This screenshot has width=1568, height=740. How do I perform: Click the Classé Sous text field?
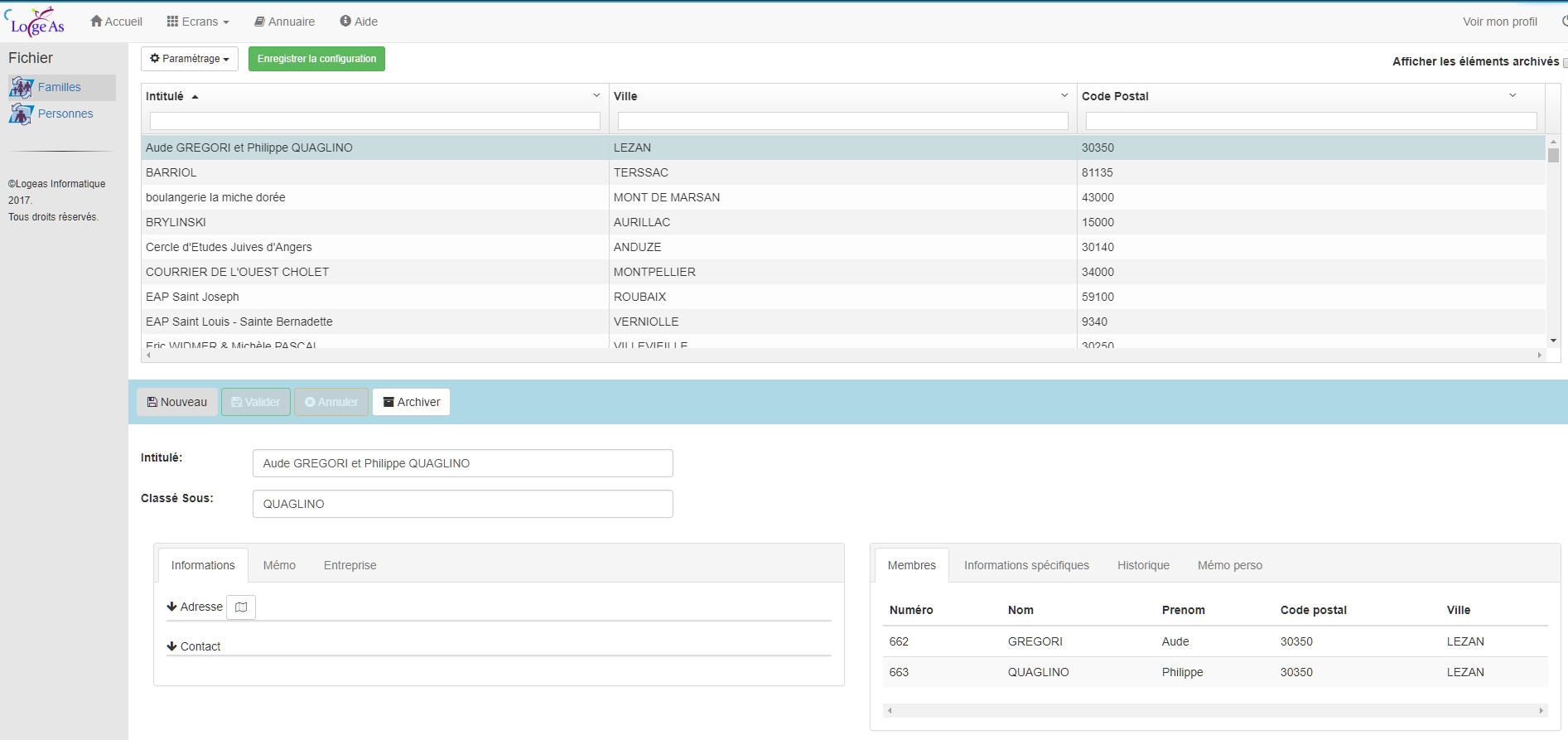tap(463, 504)
